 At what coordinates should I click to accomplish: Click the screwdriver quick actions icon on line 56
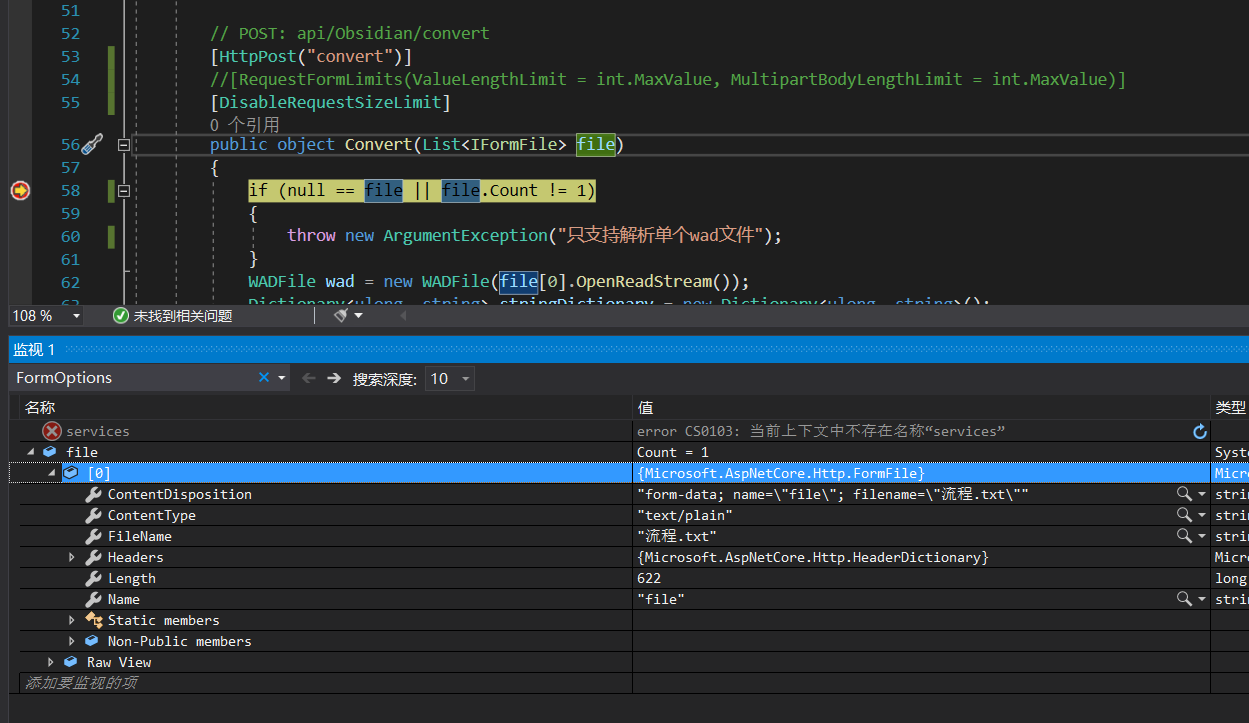click(x=92, y=145)
